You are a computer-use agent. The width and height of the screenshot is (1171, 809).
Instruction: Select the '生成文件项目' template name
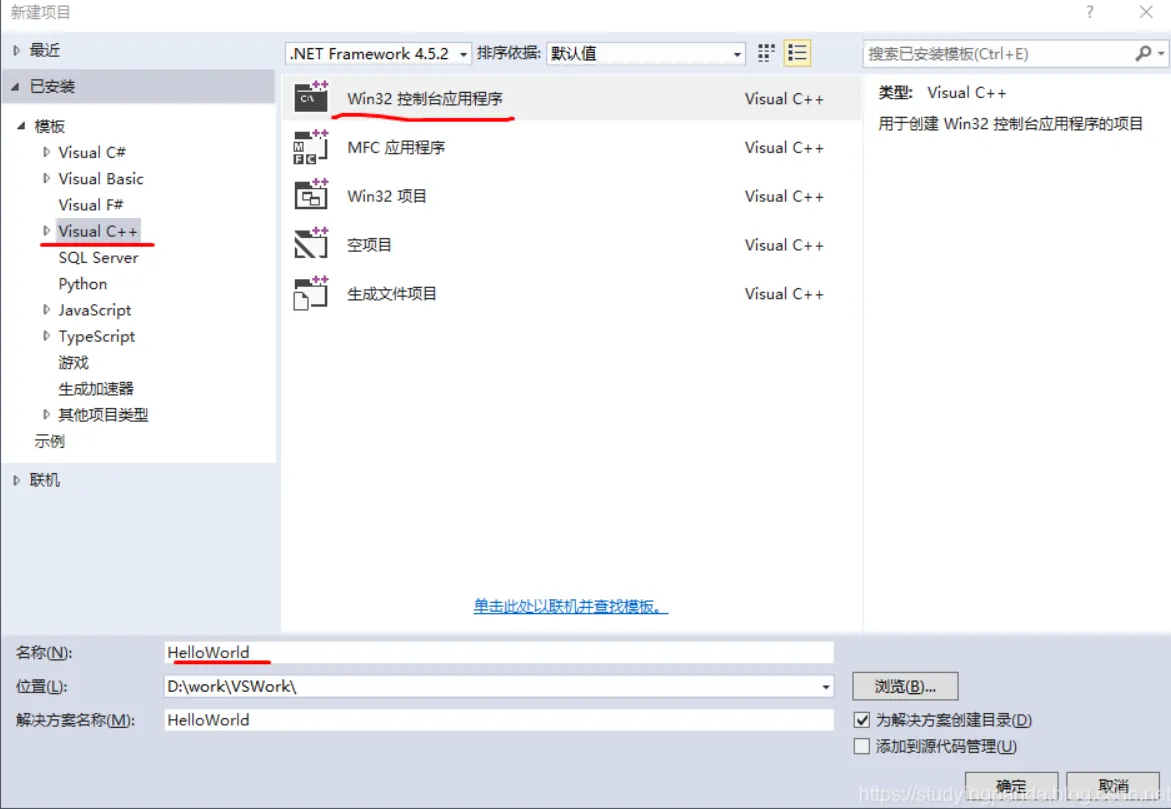[391, 294]
